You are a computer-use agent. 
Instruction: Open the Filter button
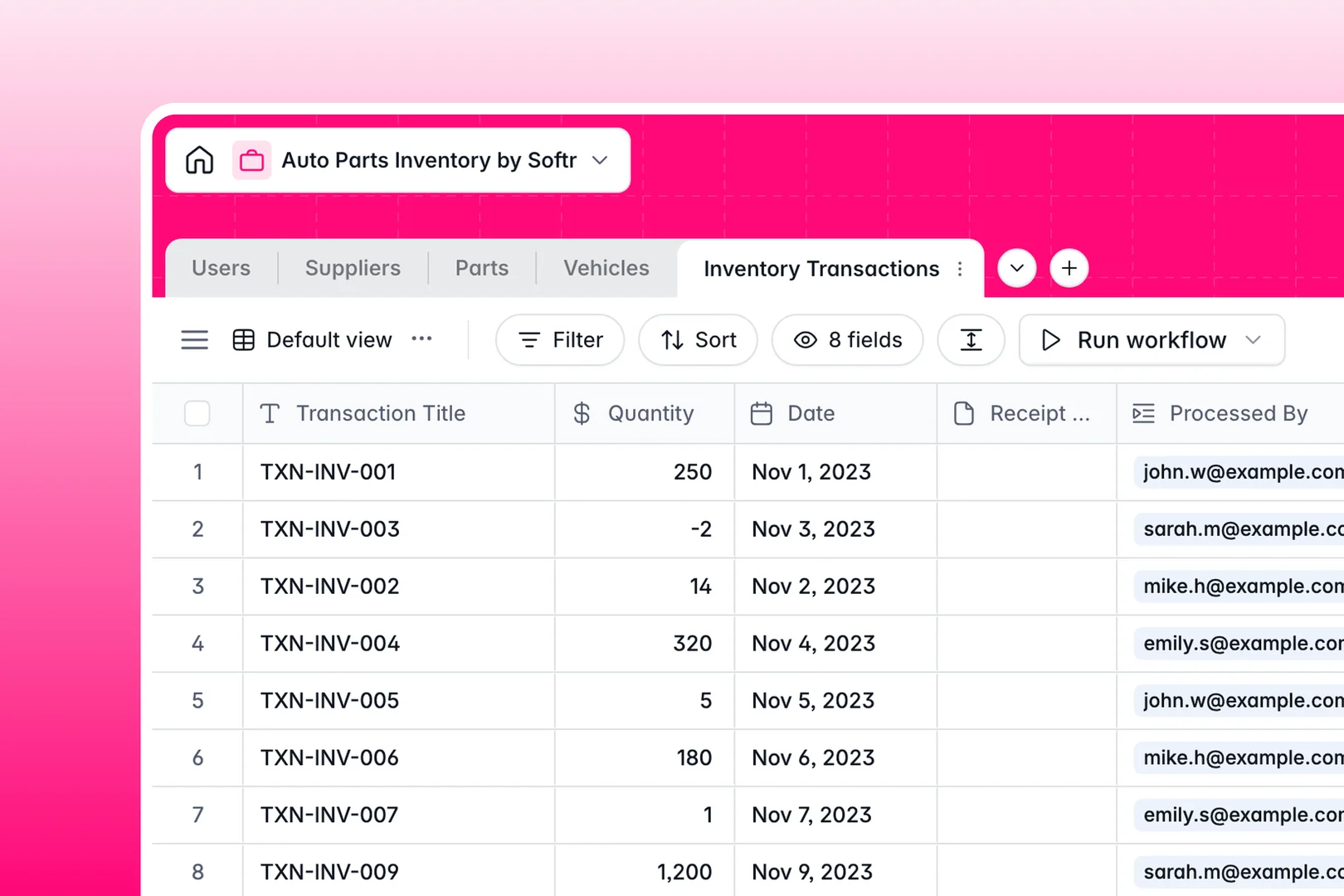click(x=560, y=340)
